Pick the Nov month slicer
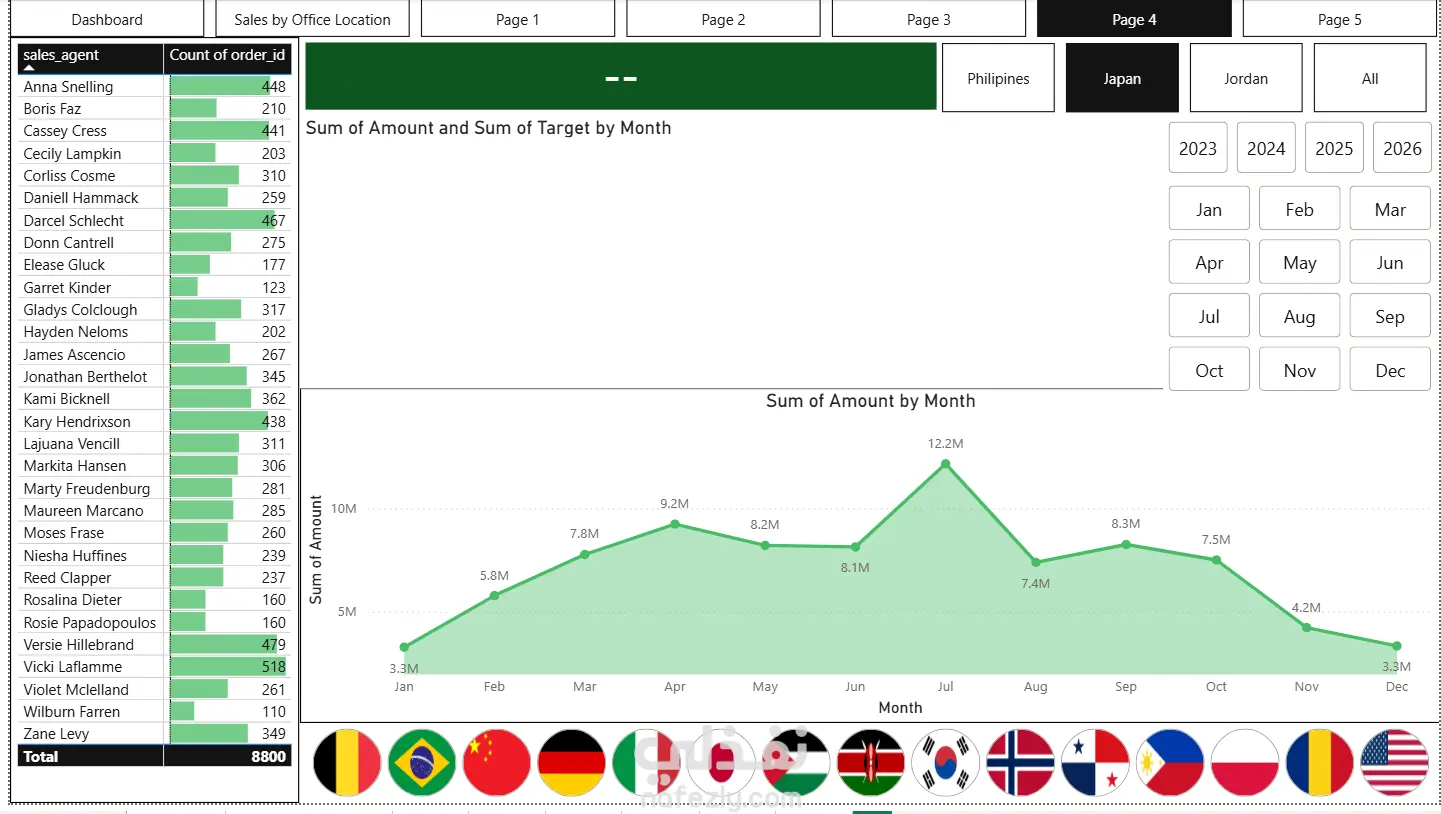This screenshot has width=1441, height=814. tap(1300, 370)
